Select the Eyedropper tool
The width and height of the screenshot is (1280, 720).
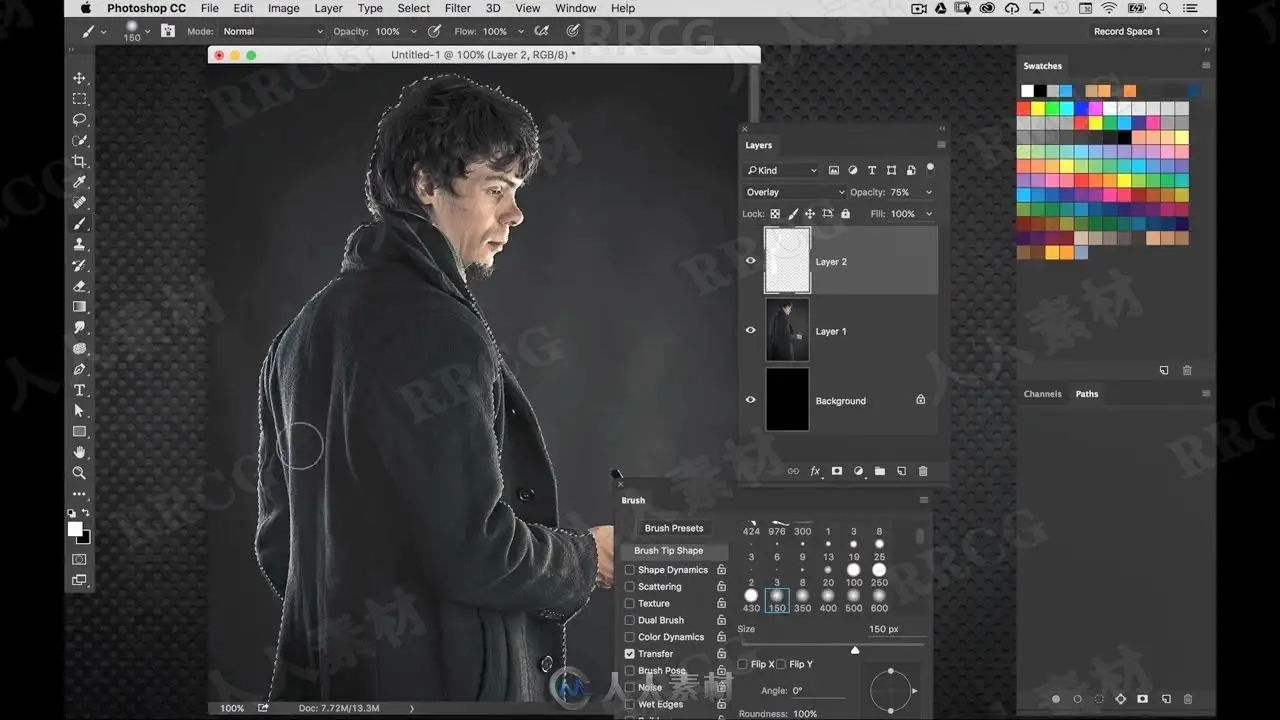pos(80,182)
